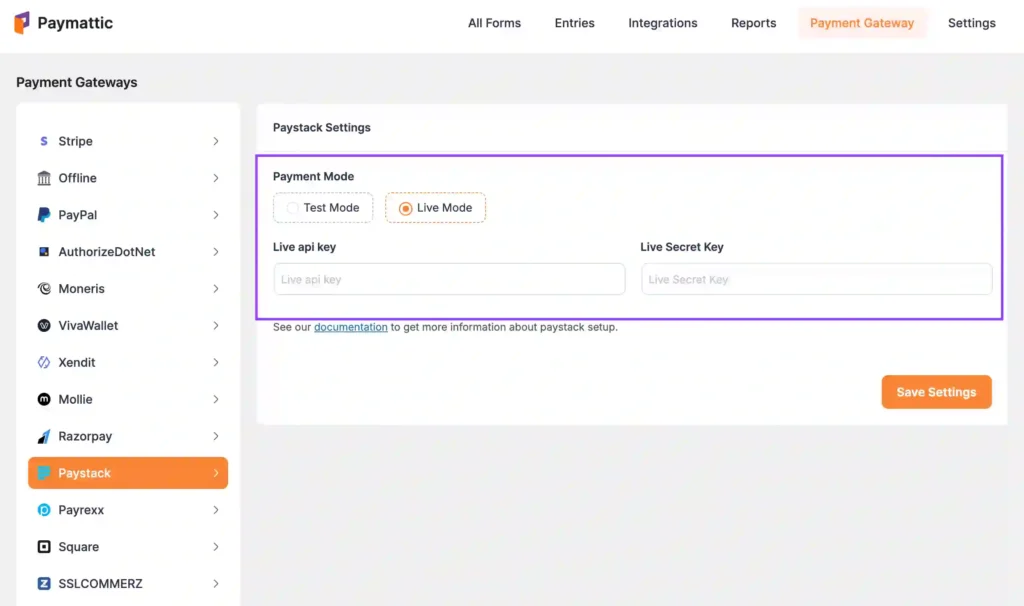Viewport: 1024px width, 606px height.
Task: Expand the Payrexx row chevron
Action: [216, 510]
